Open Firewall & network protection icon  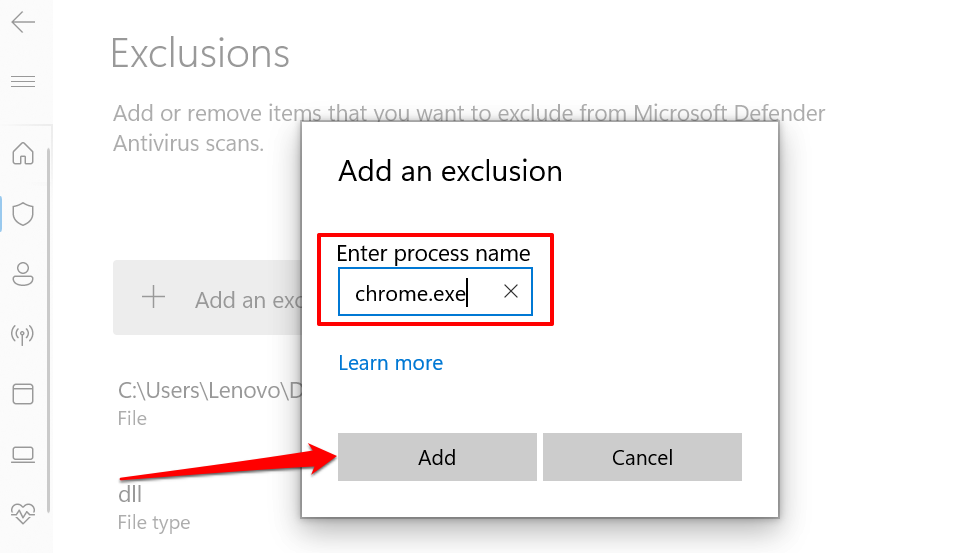[x=23, y=334]
